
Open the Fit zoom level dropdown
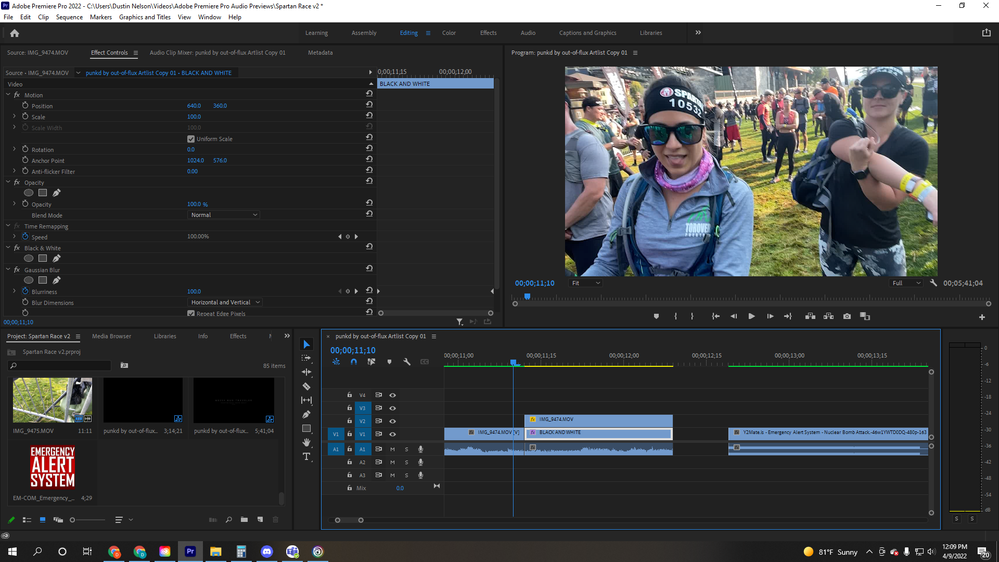[x=585, y=283]
